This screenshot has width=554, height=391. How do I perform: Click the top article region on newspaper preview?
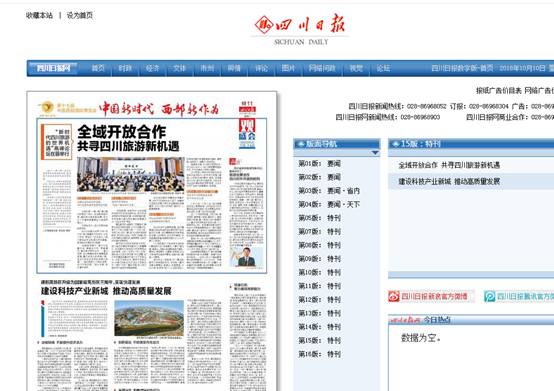coord(152,196)
